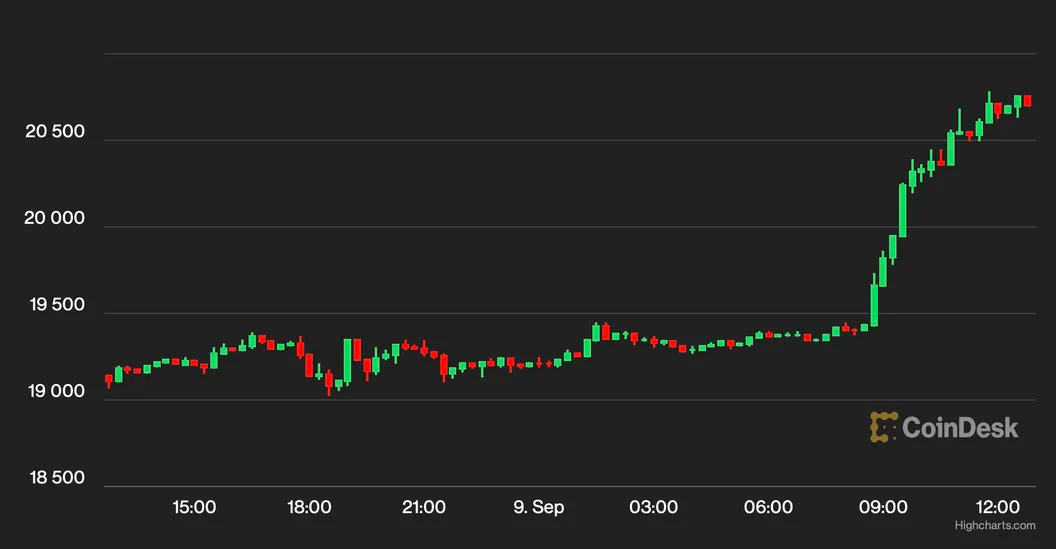
Task: Select the 12:00 time axis label
Action: pos(998,507)
